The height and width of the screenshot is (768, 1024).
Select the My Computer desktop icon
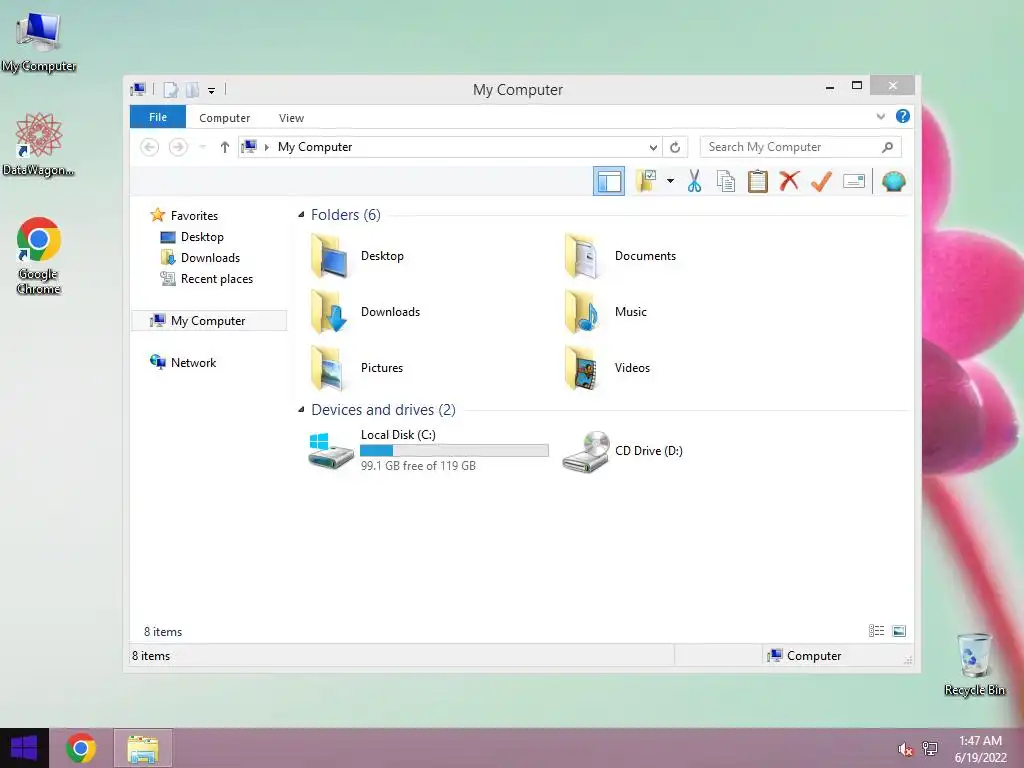click(39, 41)
